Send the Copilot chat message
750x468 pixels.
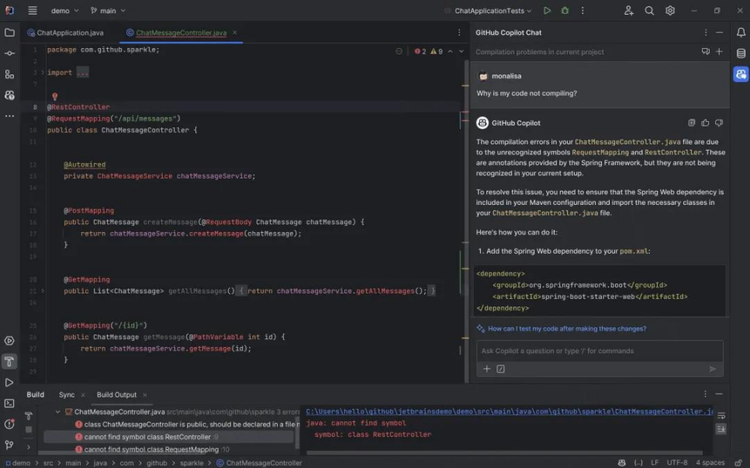[712, 369]
